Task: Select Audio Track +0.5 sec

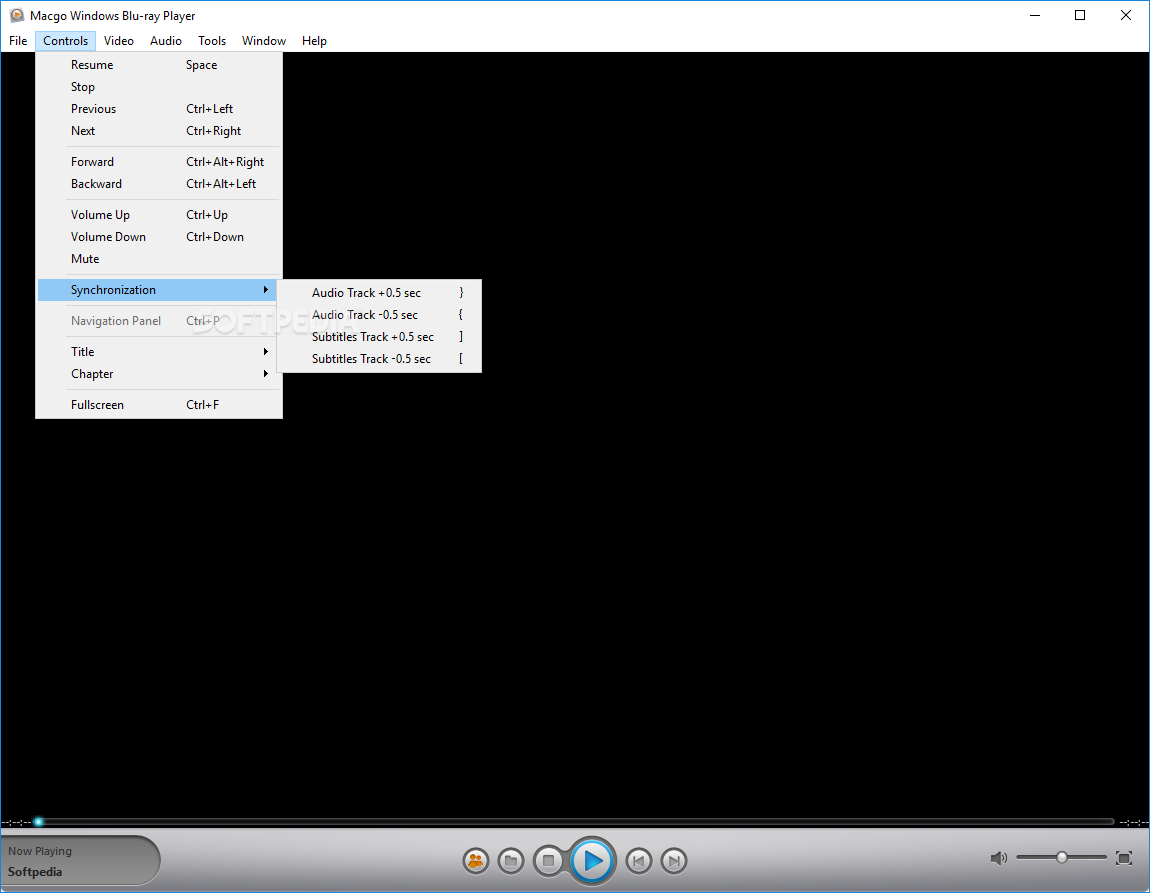Action: [x=379, y=293]
